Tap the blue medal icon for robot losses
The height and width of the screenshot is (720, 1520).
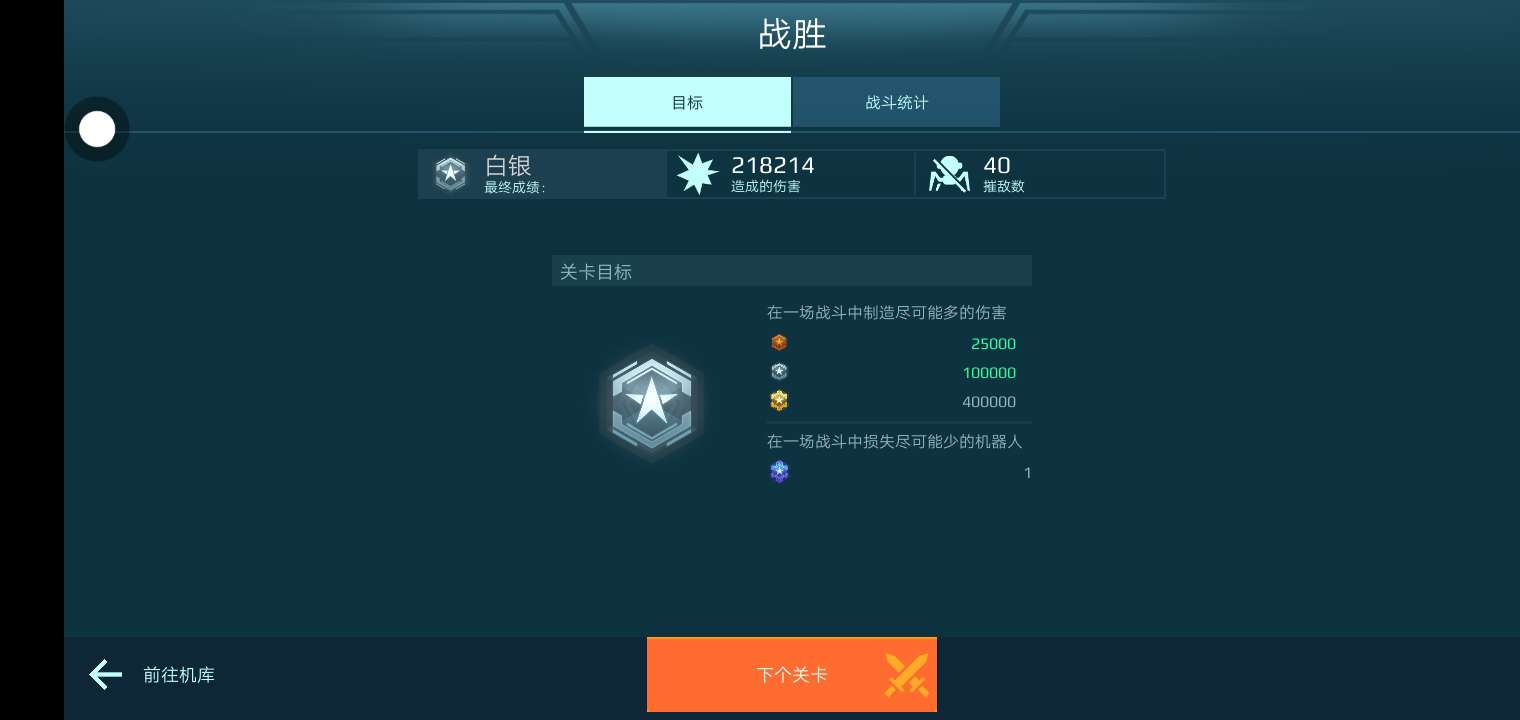[x=779, y=472]
